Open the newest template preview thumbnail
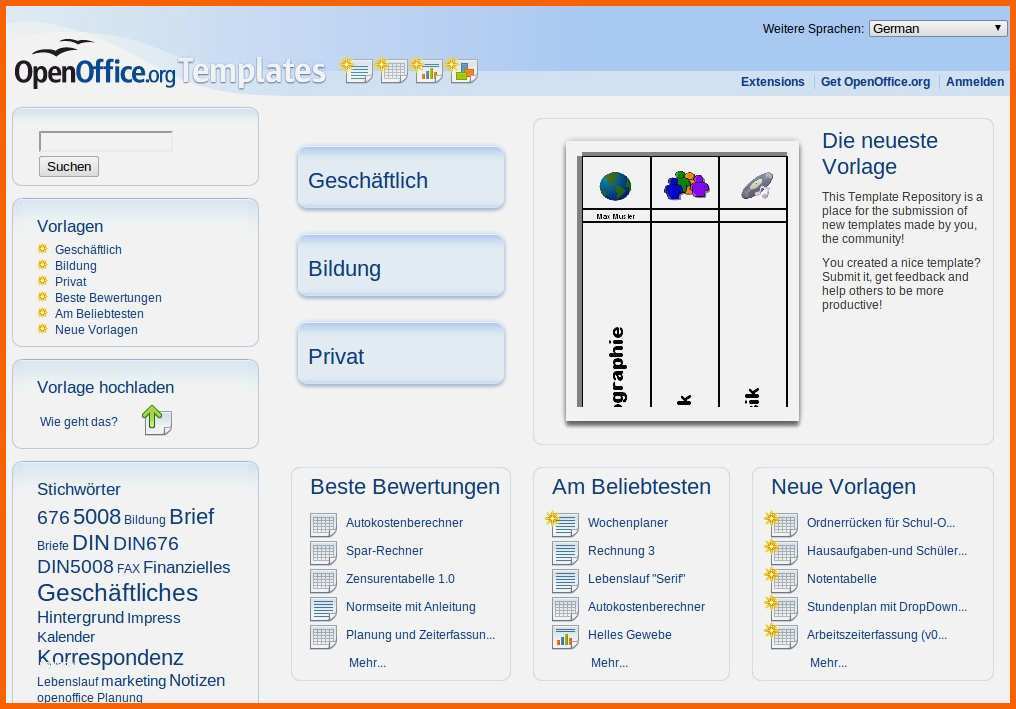 (681, 282)
